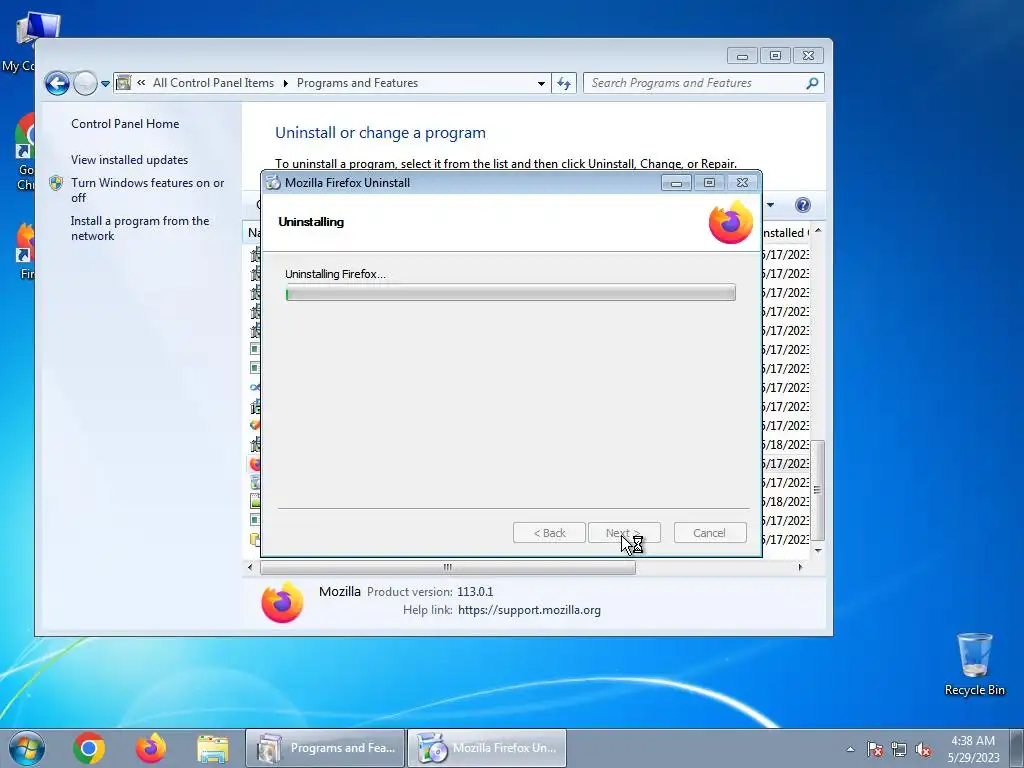Viewport: 1024px width, 768px height.
Task: Click the vertical scrollbar thumb in program list
Action: 818,490
